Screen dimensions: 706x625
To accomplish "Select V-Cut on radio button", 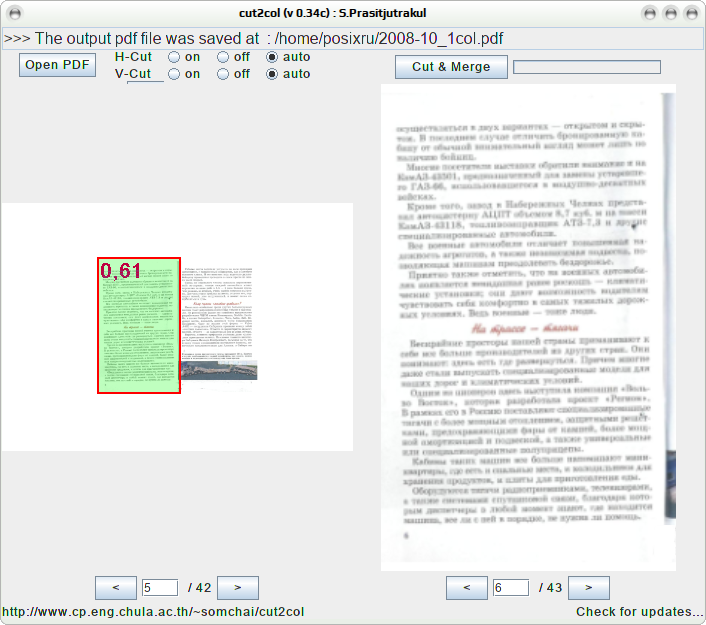I will pos(174,74).
